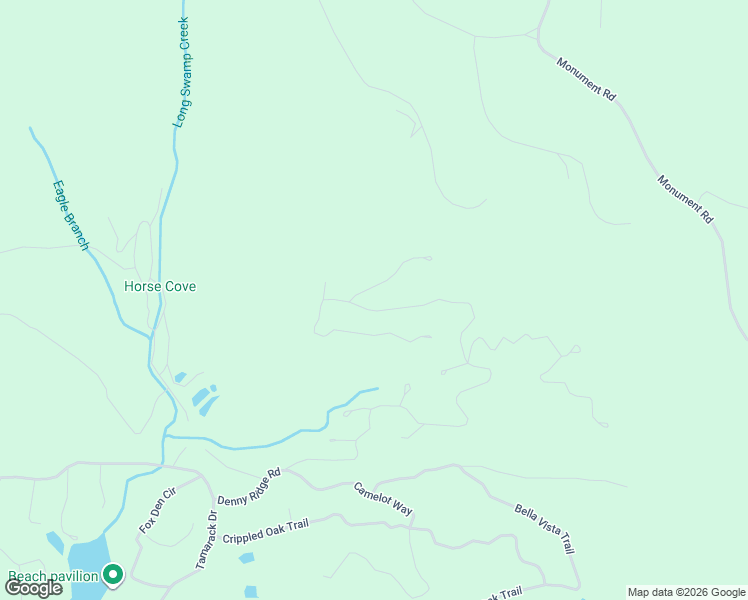Click the Bella Vista Trail label

(545, 529)
